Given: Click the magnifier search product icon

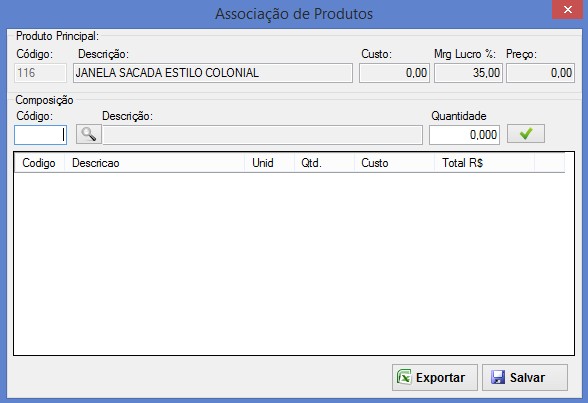Looking at the screenshot, I should pyautogui.click(x=88, y=134).
